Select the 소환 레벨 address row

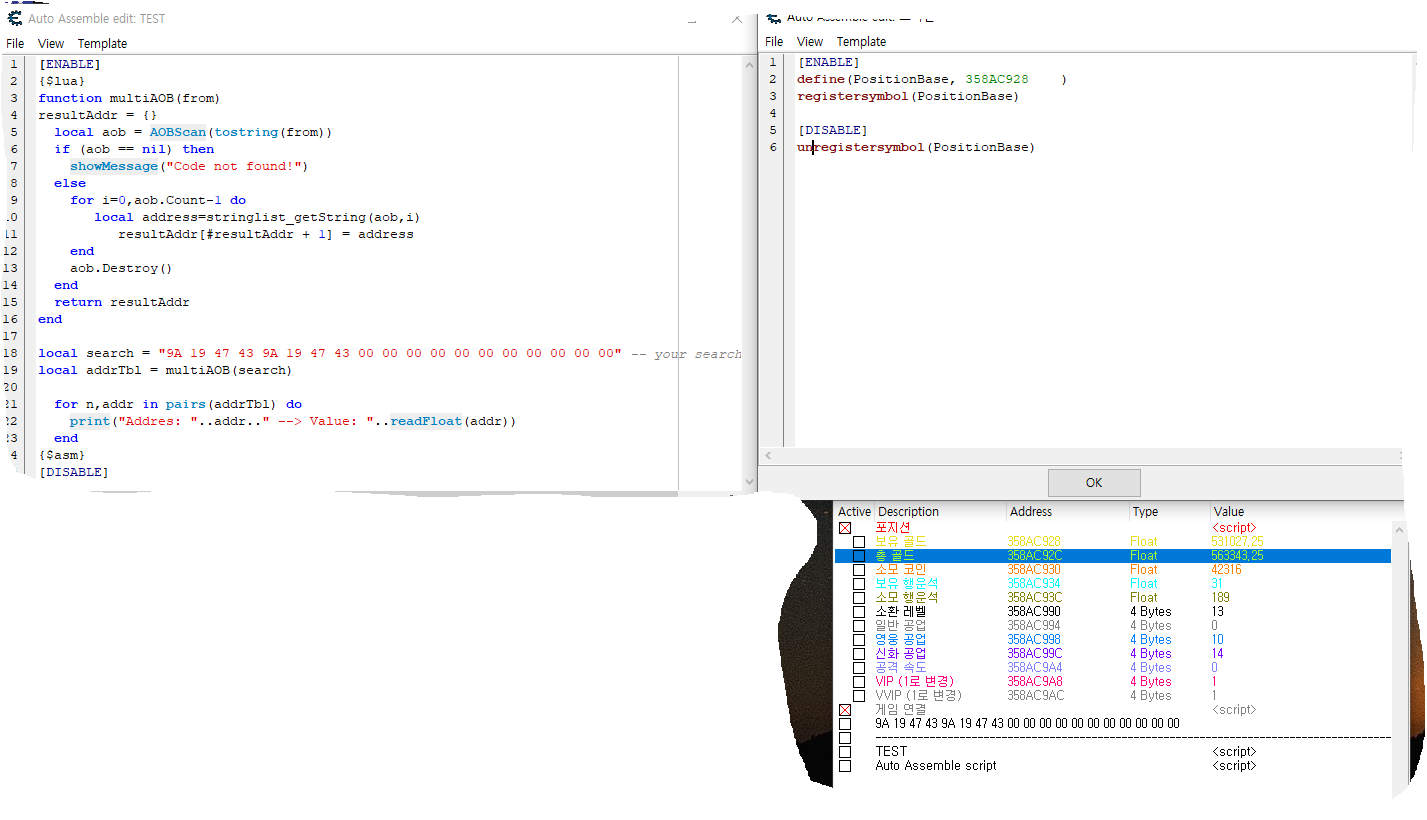coord(1033,612)
